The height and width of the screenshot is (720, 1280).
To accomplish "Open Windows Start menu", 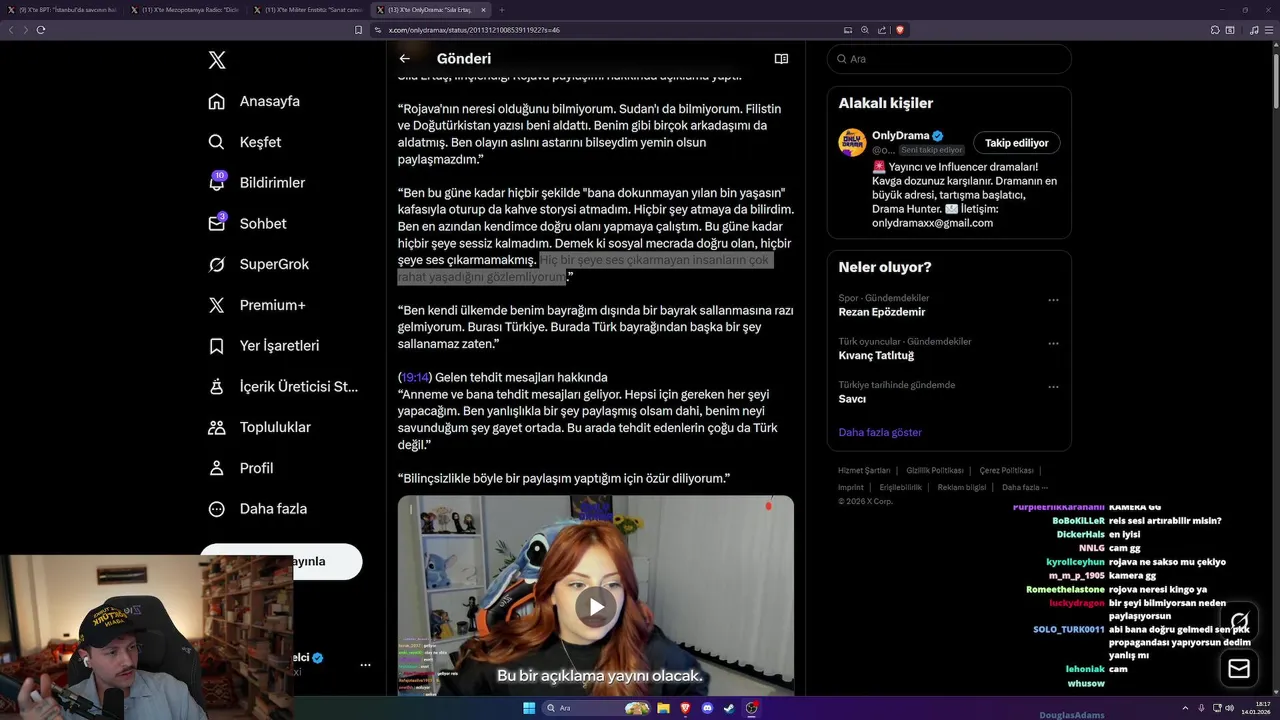I will [x=529, y=708].
